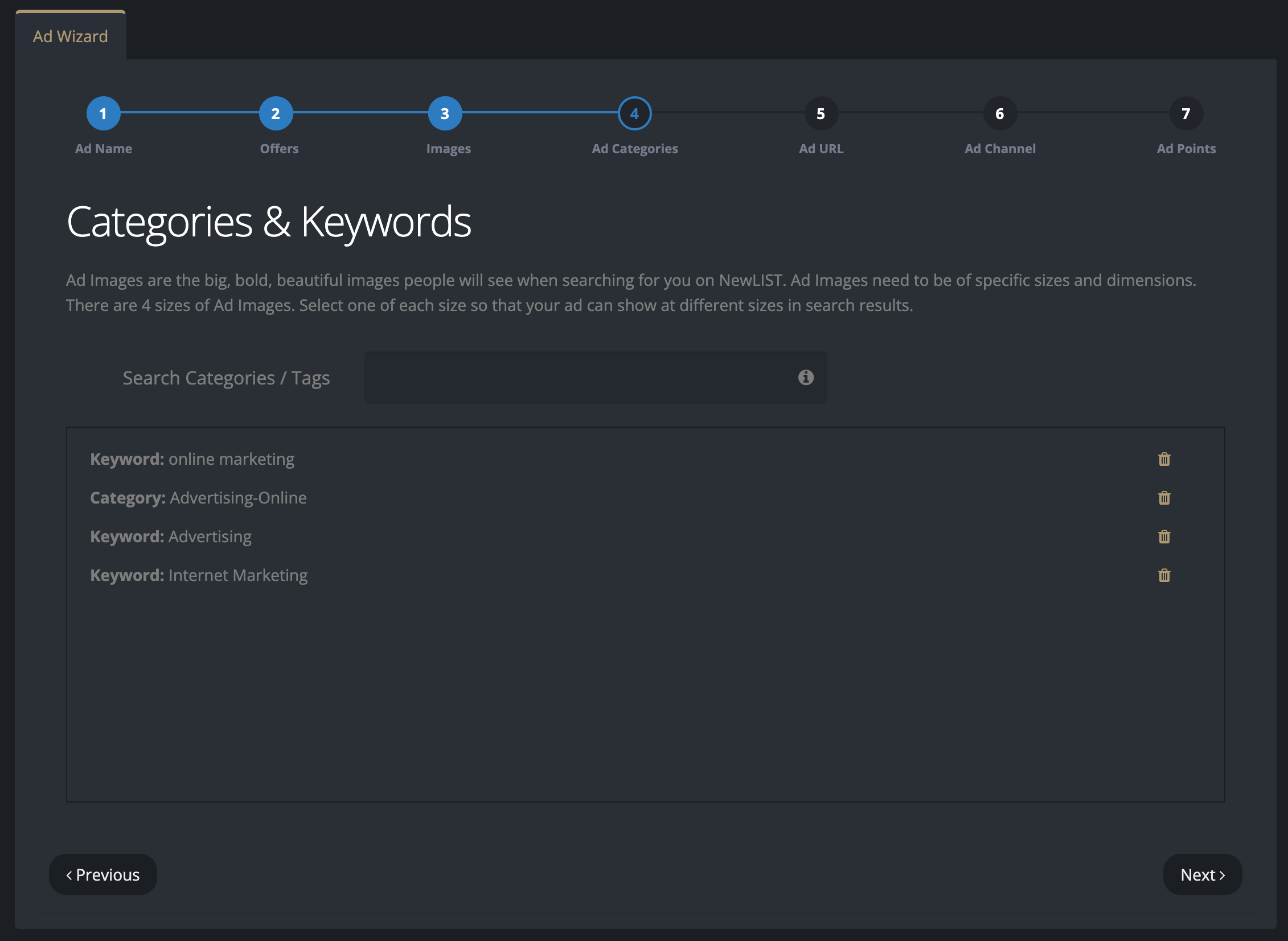Remove the Advertising-Online category with trash icon
The image size is (1288, 941).
[1164, 498]
